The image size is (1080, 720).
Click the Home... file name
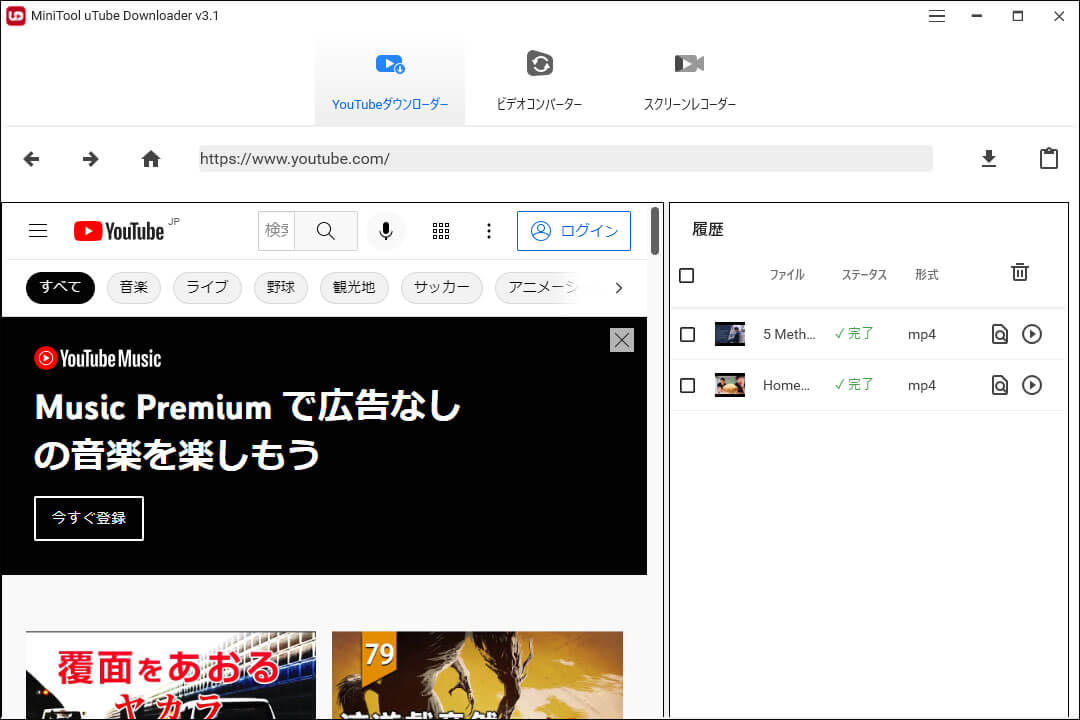787,385
